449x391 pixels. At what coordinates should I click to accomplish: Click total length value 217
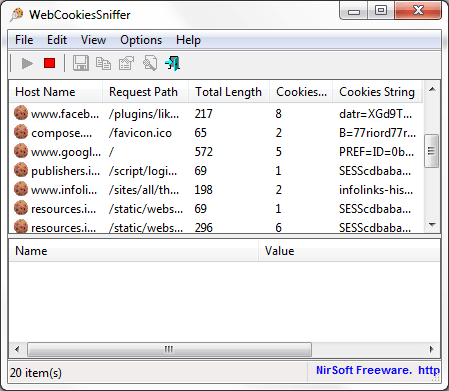pyautogui.click(x=203, y=114)
